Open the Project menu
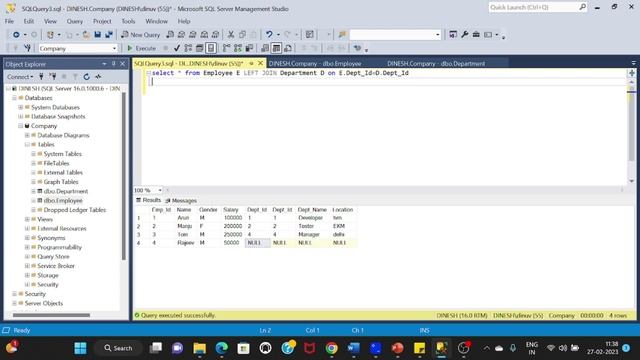The image size is (640, 360). [102, 21]
